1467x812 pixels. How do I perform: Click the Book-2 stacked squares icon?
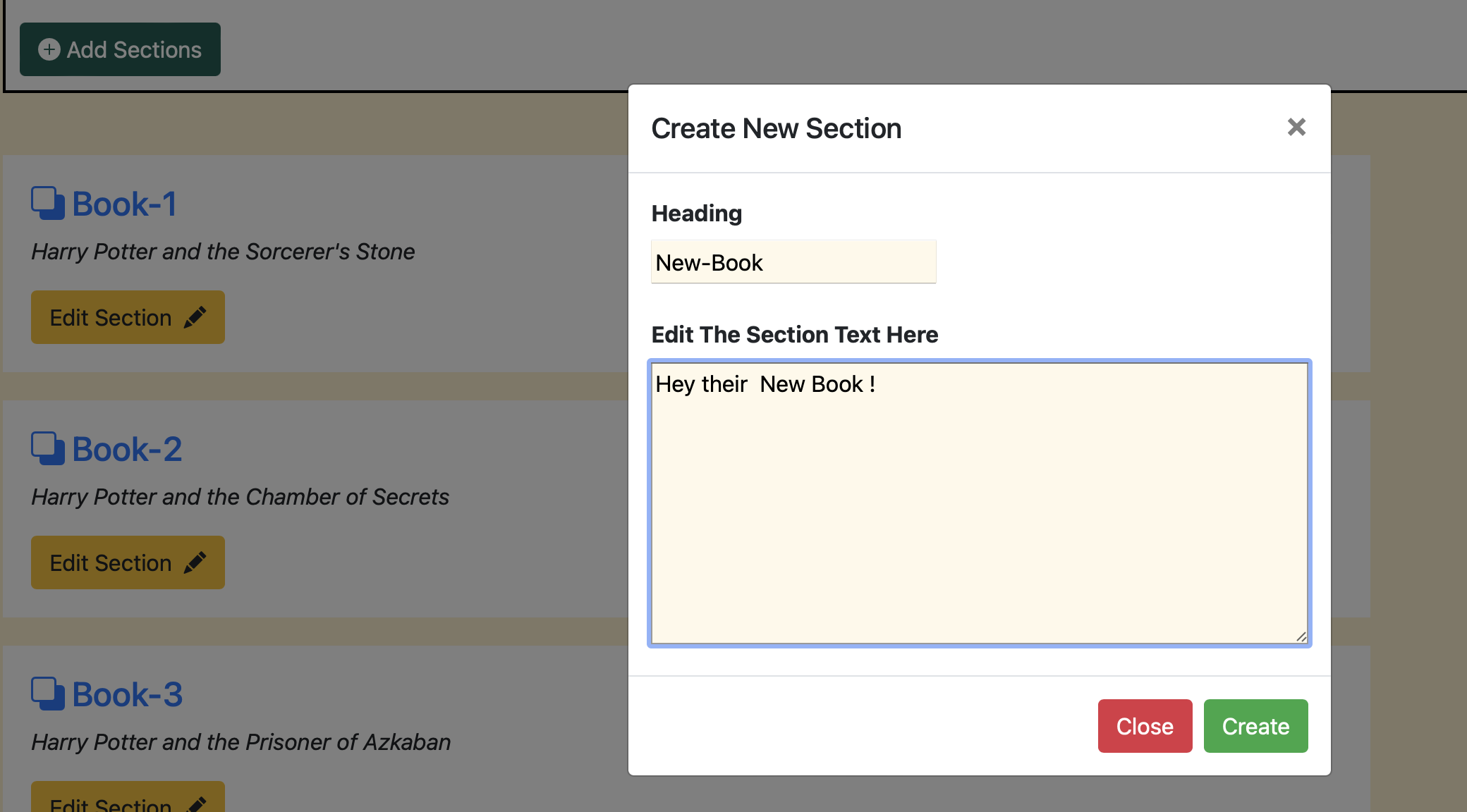pyautogui.click(x=48, y=449)
